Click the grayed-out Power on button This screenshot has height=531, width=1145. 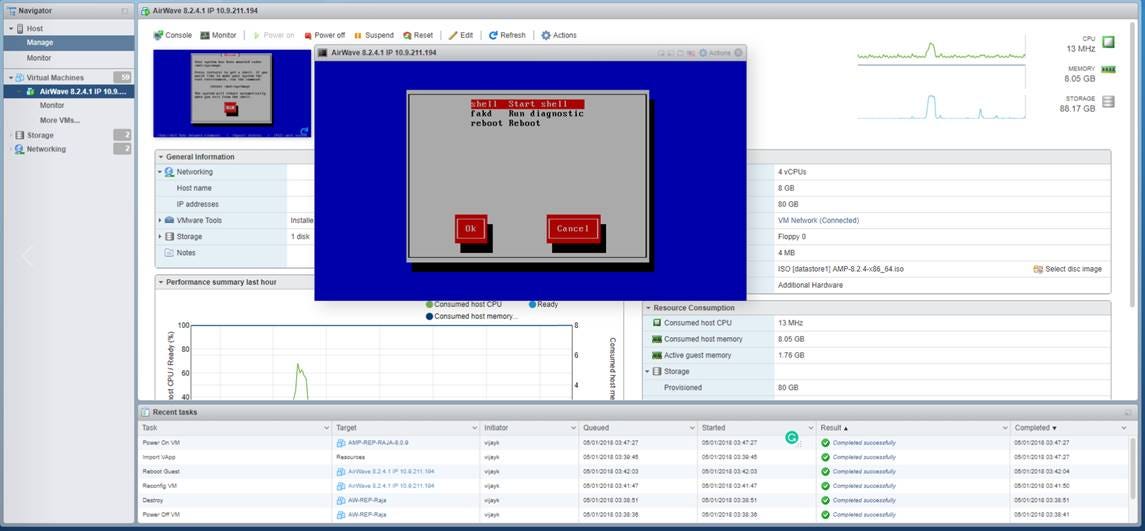click(x=273, y=35)
